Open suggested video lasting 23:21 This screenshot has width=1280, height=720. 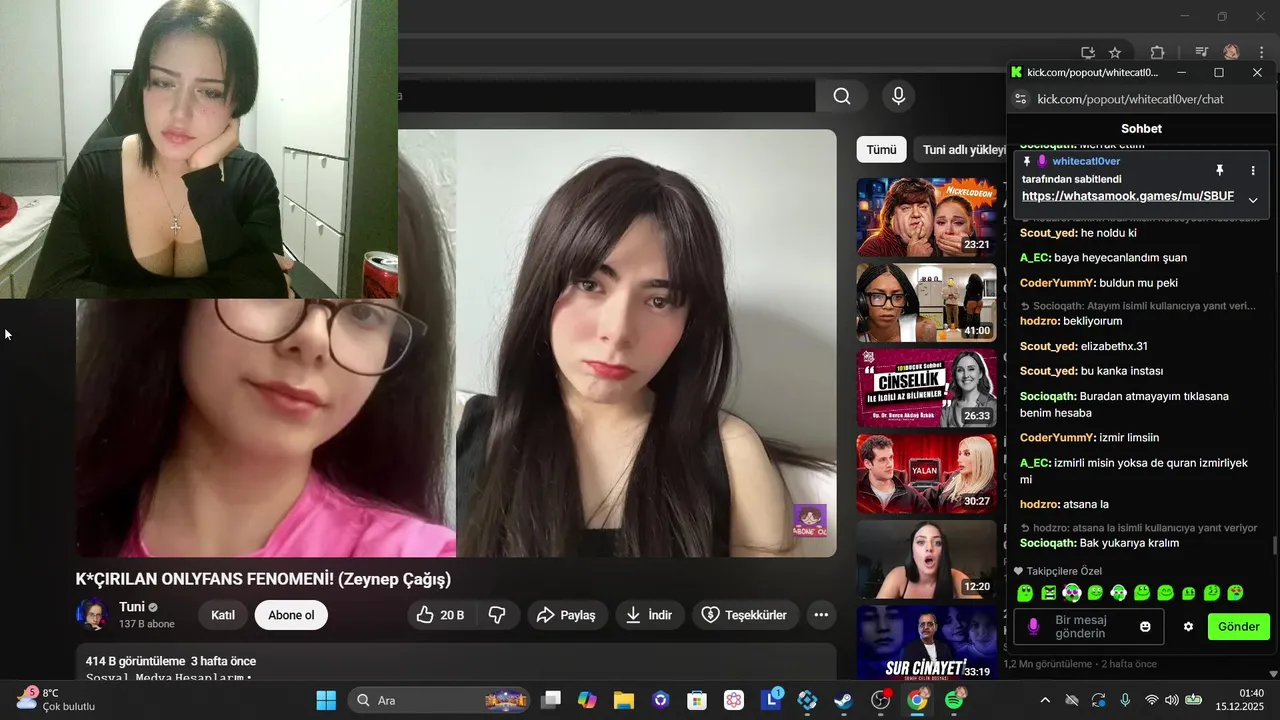pos(926,217)
